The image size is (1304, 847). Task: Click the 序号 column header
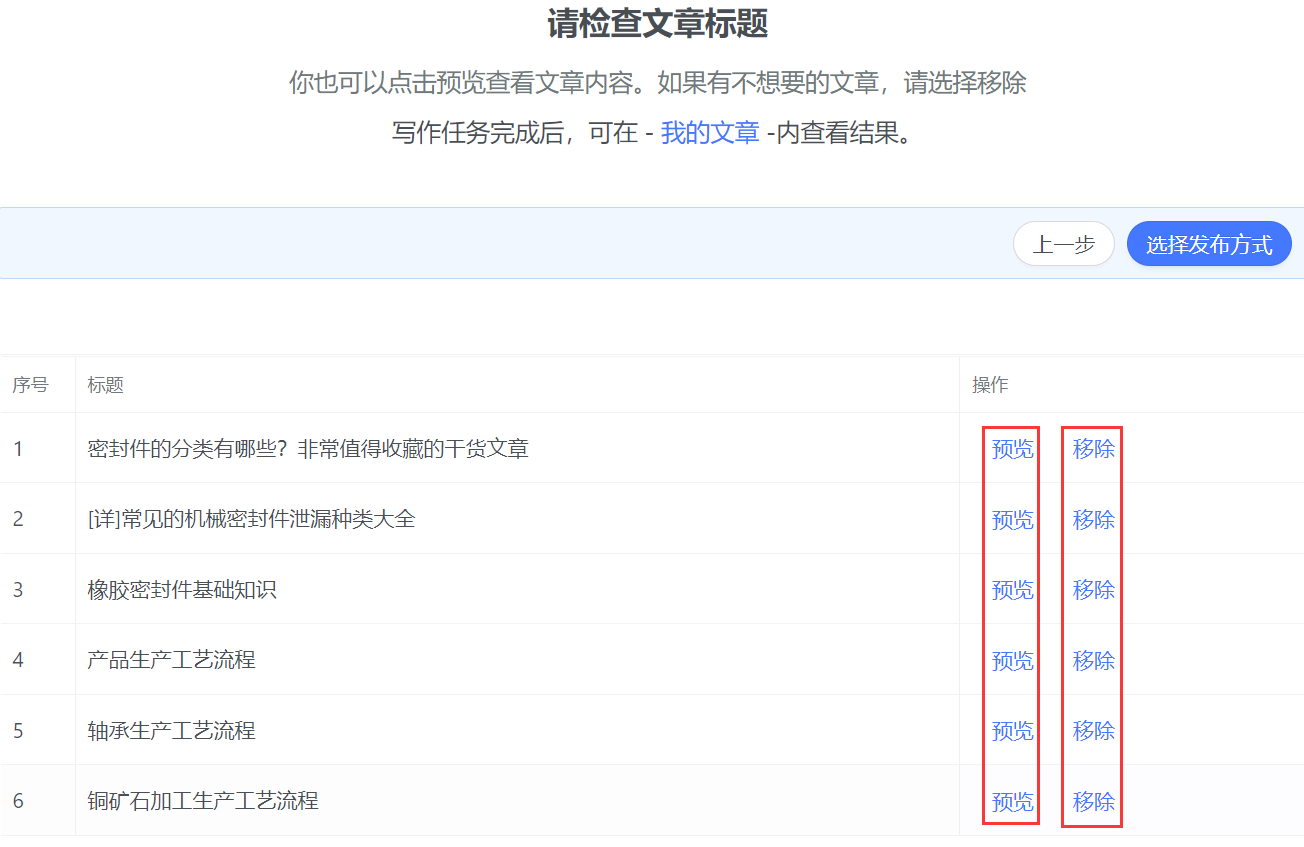[30, 385]
